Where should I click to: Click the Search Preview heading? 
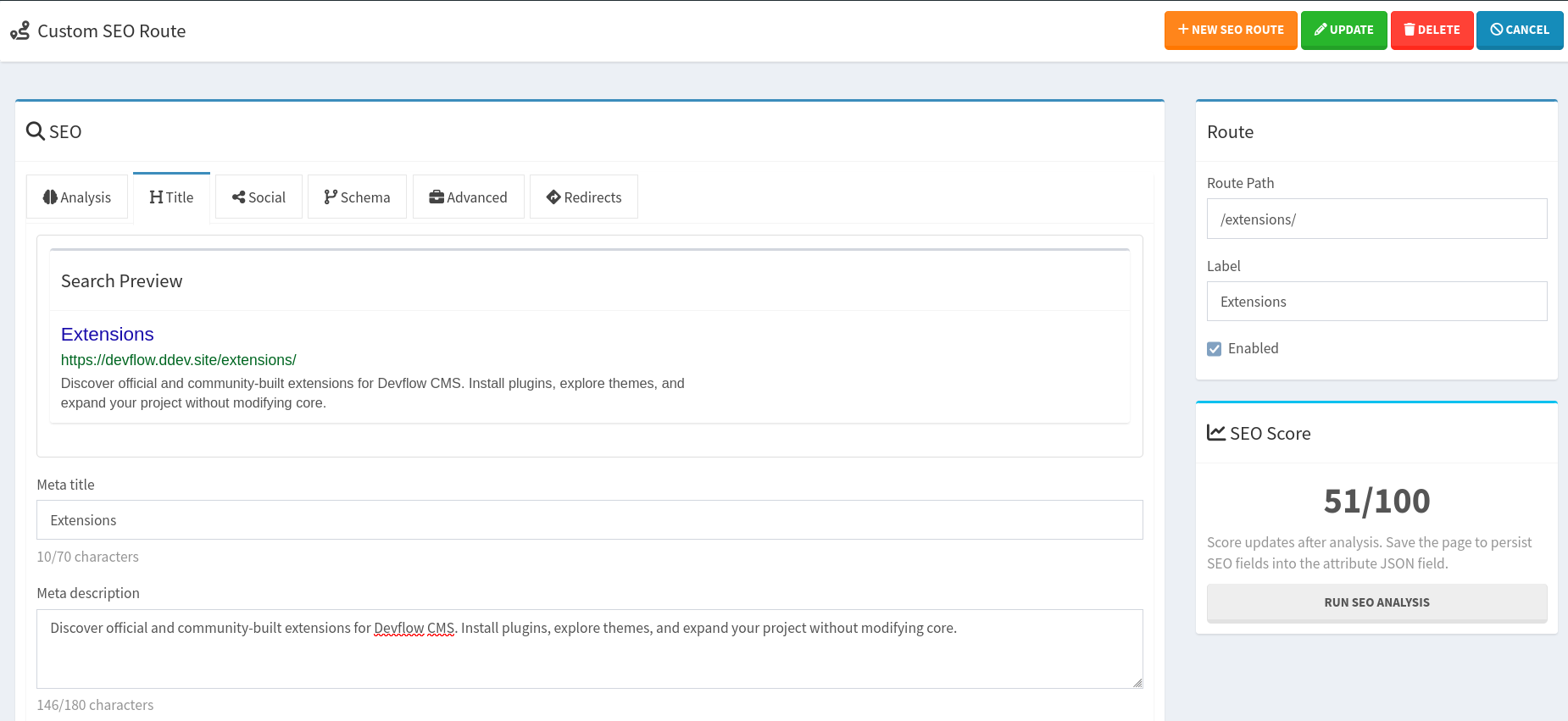coord(121,281)
